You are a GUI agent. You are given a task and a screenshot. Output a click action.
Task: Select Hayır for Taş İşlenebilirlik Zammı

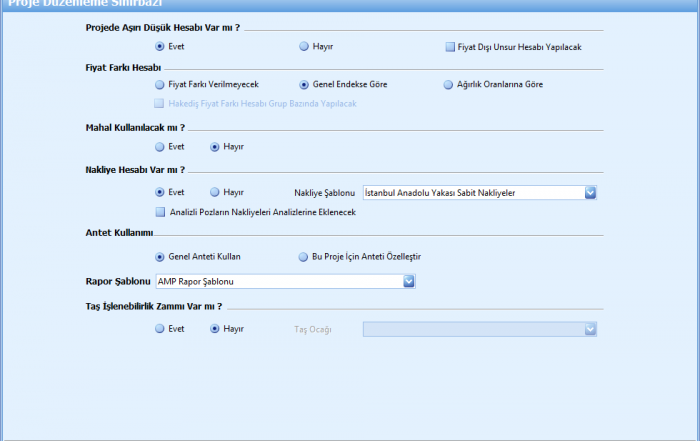(x=215, y=328)
